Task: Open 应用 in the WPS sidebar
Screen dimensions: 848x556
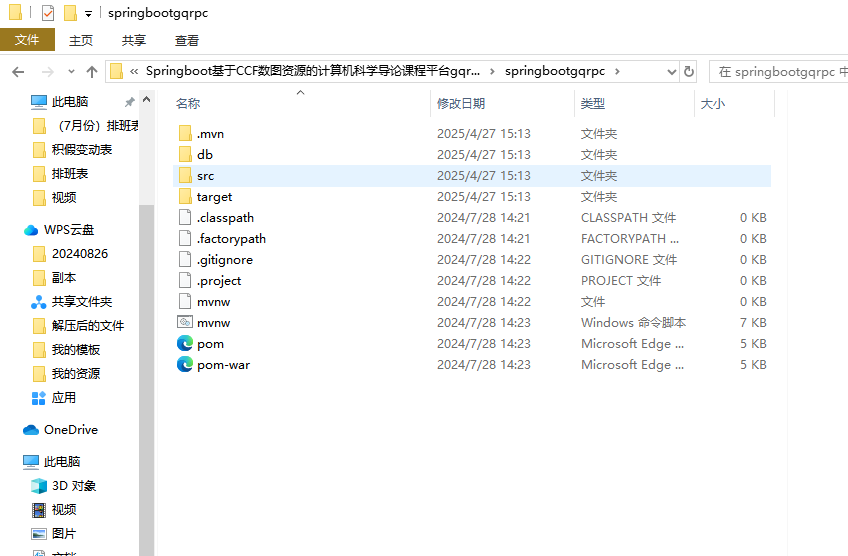Action: point(54,398)
